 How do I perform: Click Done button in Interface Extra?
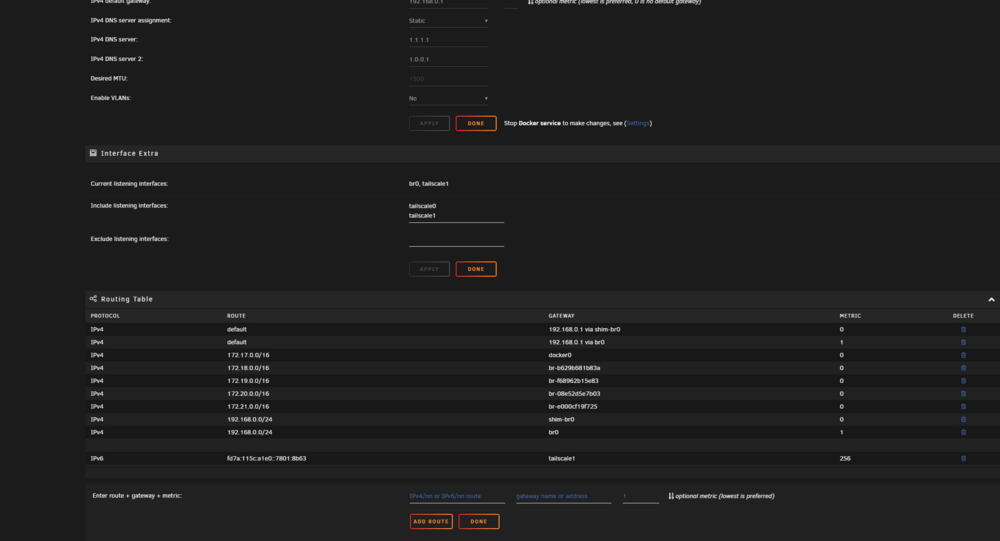click(476, 269)
